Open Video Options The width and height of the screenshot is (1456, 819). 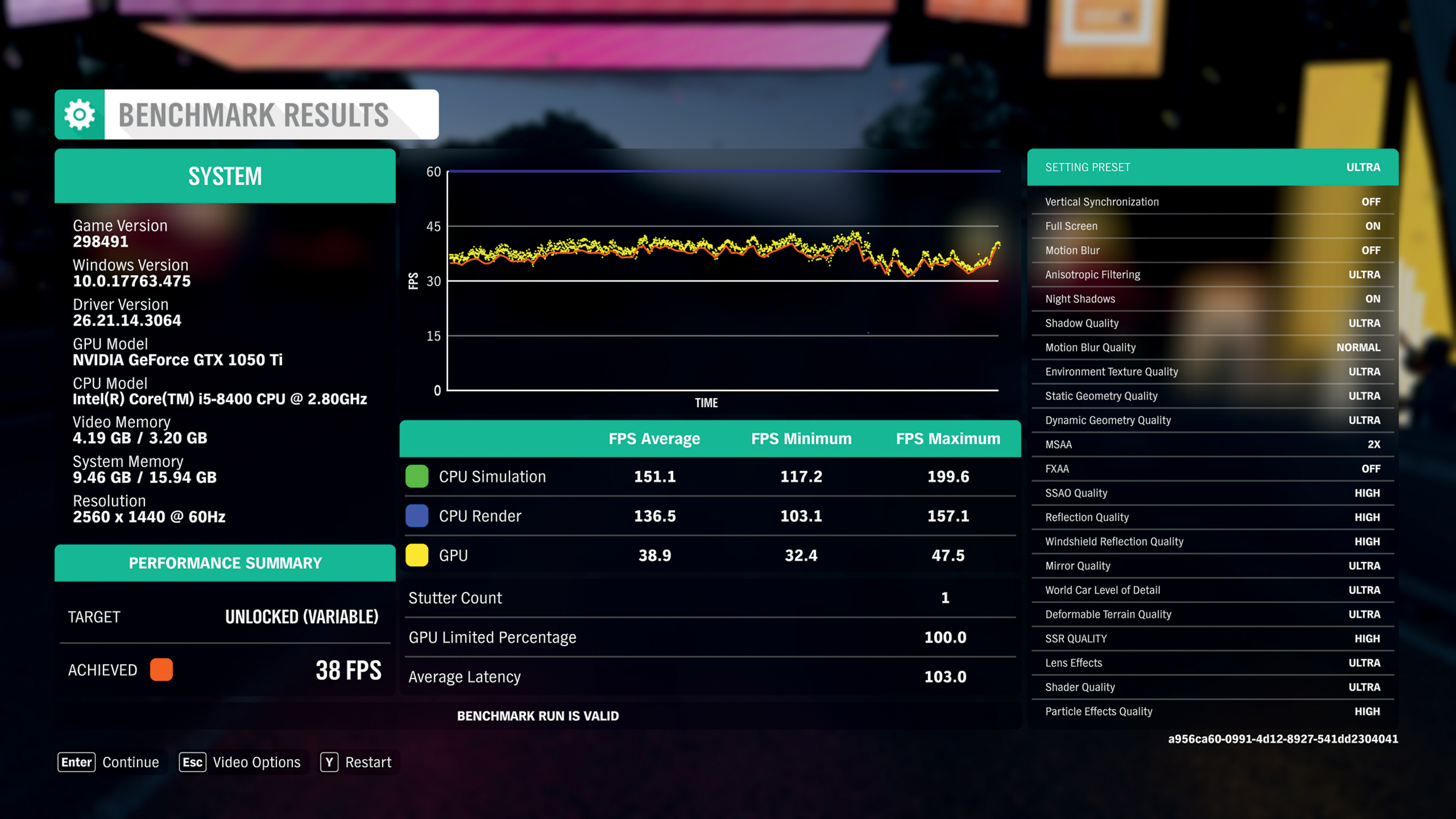tap(256, 762)
